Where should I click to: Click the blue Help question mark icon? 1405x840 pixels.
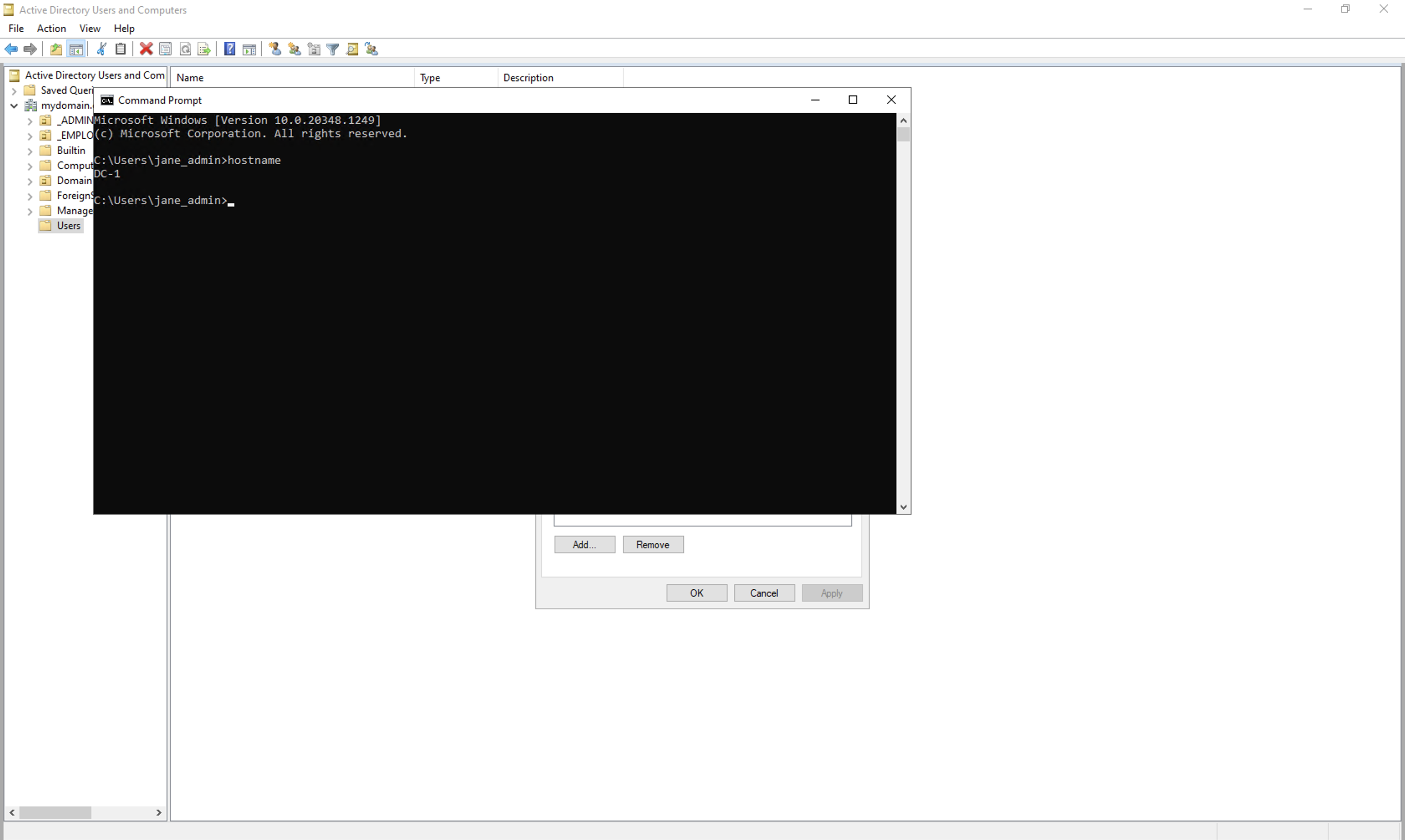229,49
